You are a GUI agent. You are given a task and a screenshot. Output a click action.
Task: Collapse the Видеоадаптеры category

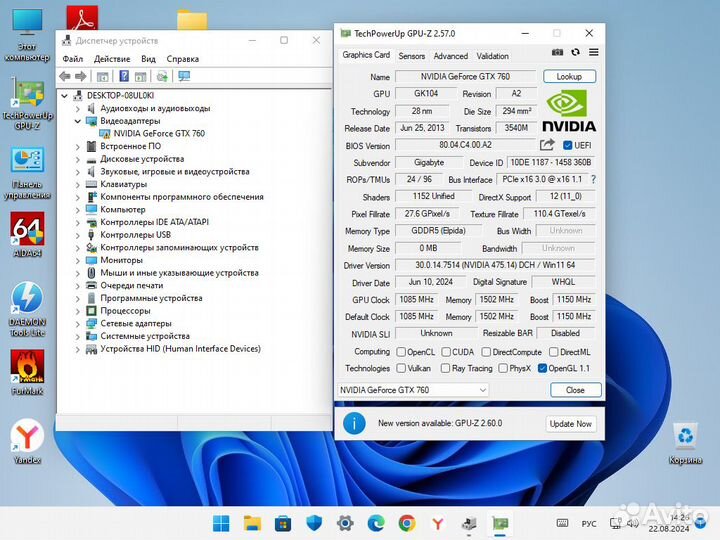[77, 121]
